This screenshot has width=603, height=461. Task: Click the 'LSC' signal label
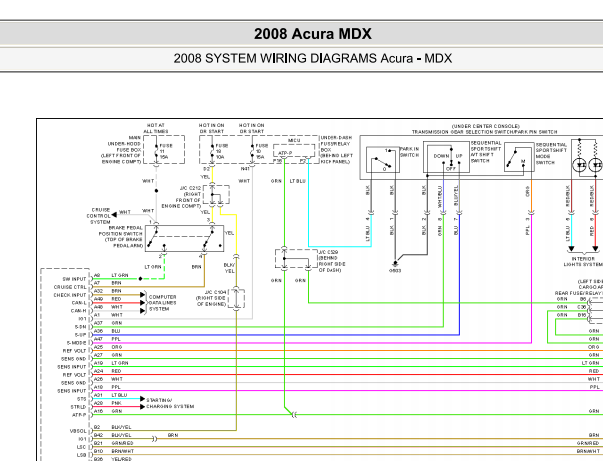tap(82, 447)
